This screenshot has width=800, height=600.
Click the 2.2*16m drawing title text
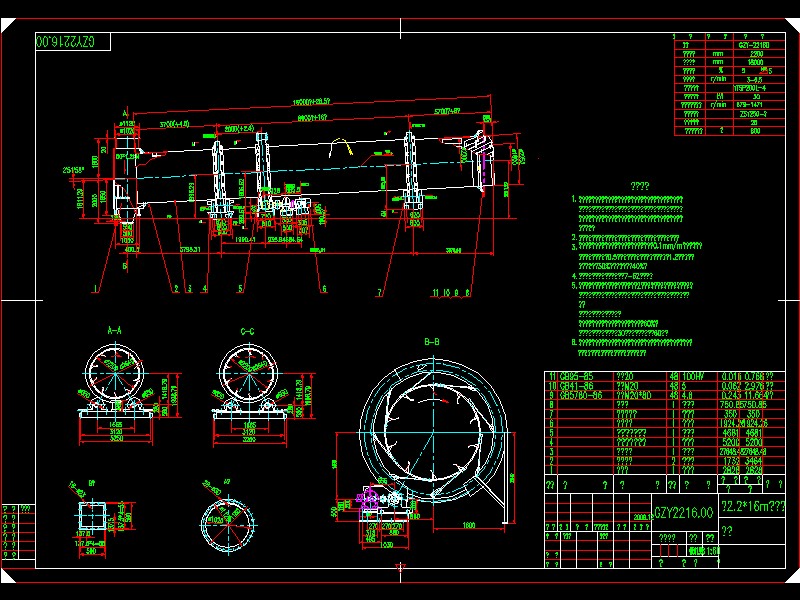pyautogui.click(x=752, y=507)
